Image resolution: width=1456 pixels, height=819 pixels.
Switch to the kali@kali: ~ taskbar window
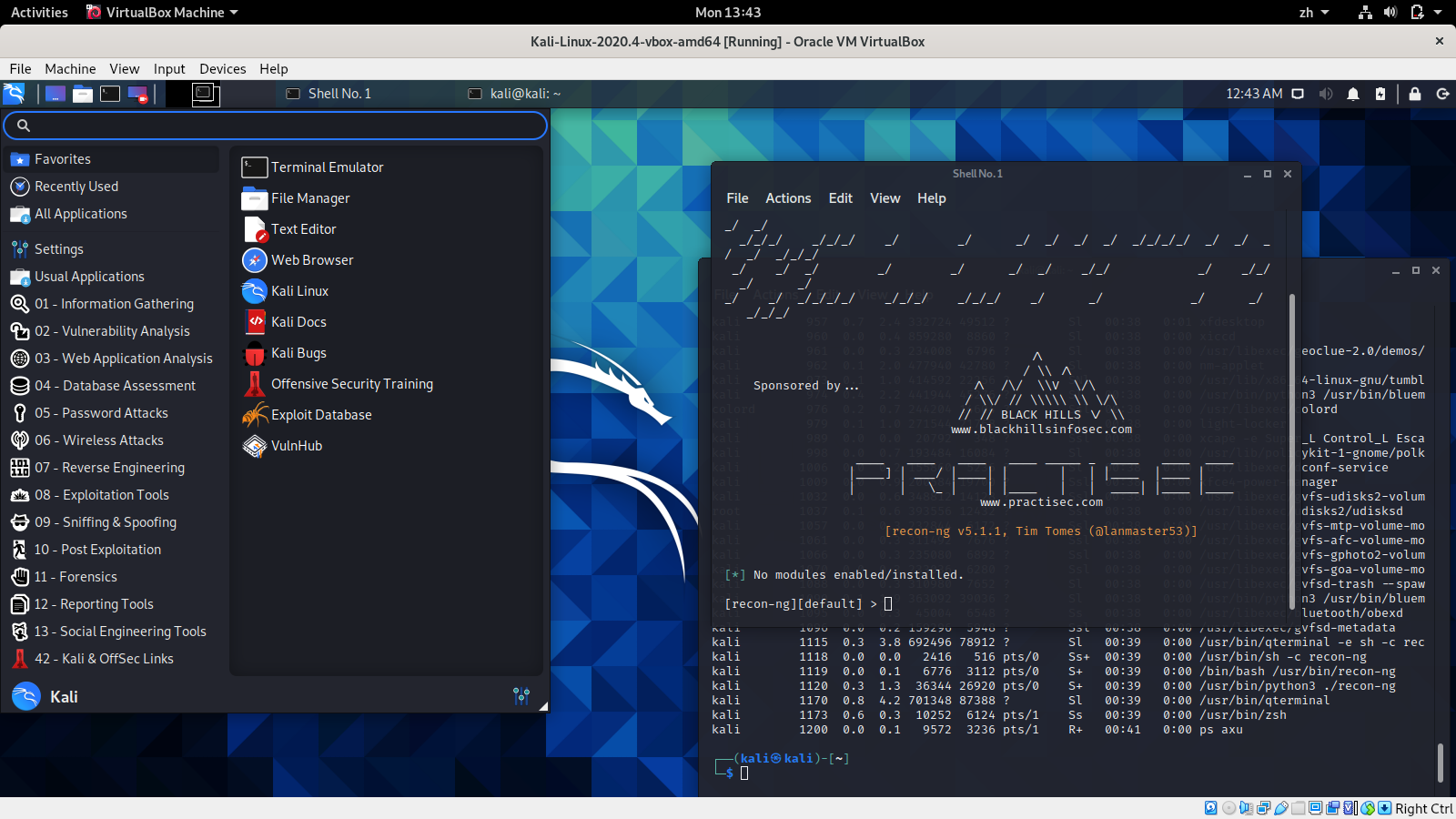(515, 94)
